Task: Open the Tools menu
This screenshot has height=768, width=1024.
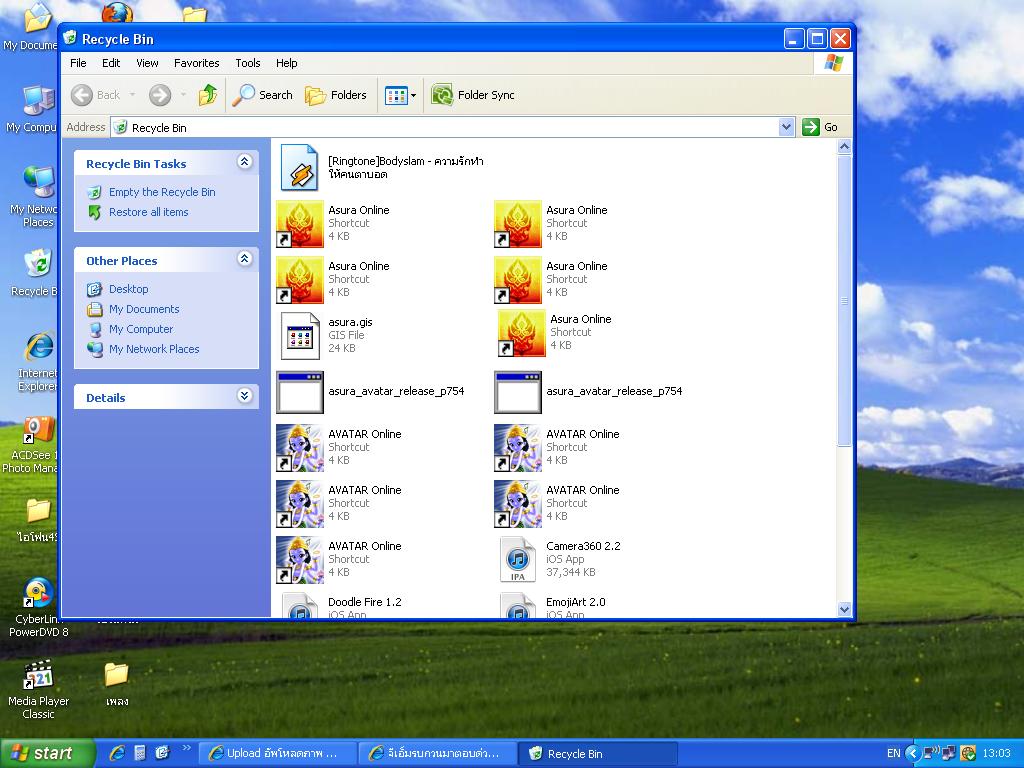Action: tap(248, 63)
